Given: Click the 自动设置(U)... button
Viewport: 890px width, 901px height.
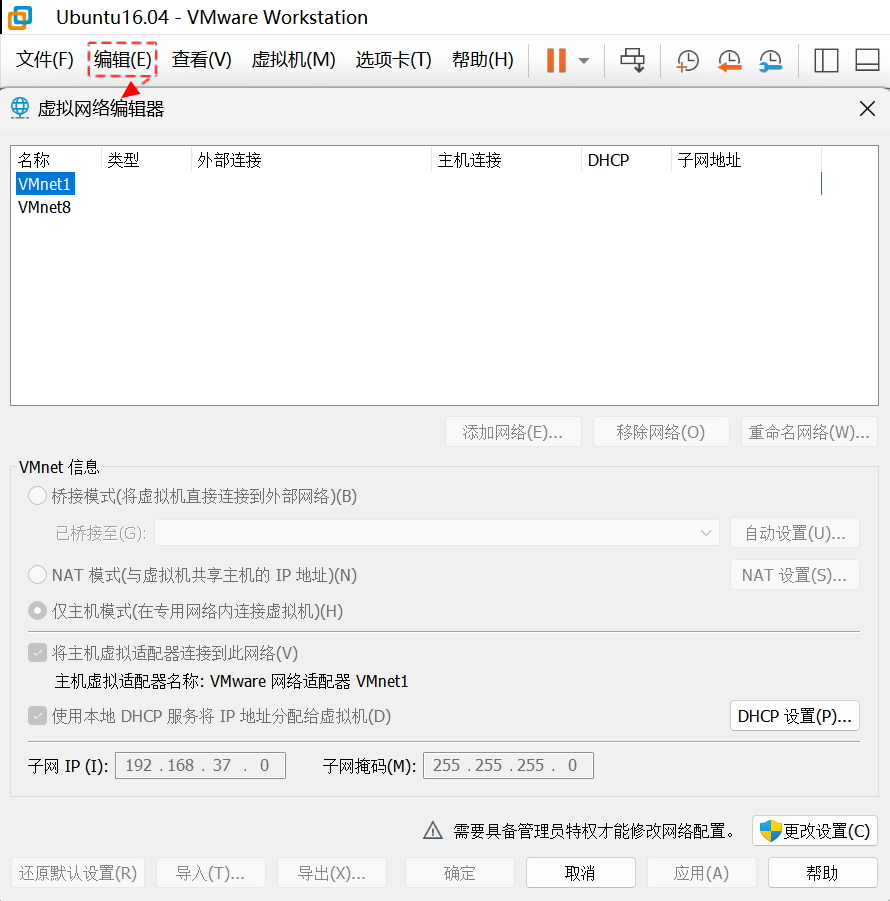Looking at the screenshot, I should [x=795, y=533].
